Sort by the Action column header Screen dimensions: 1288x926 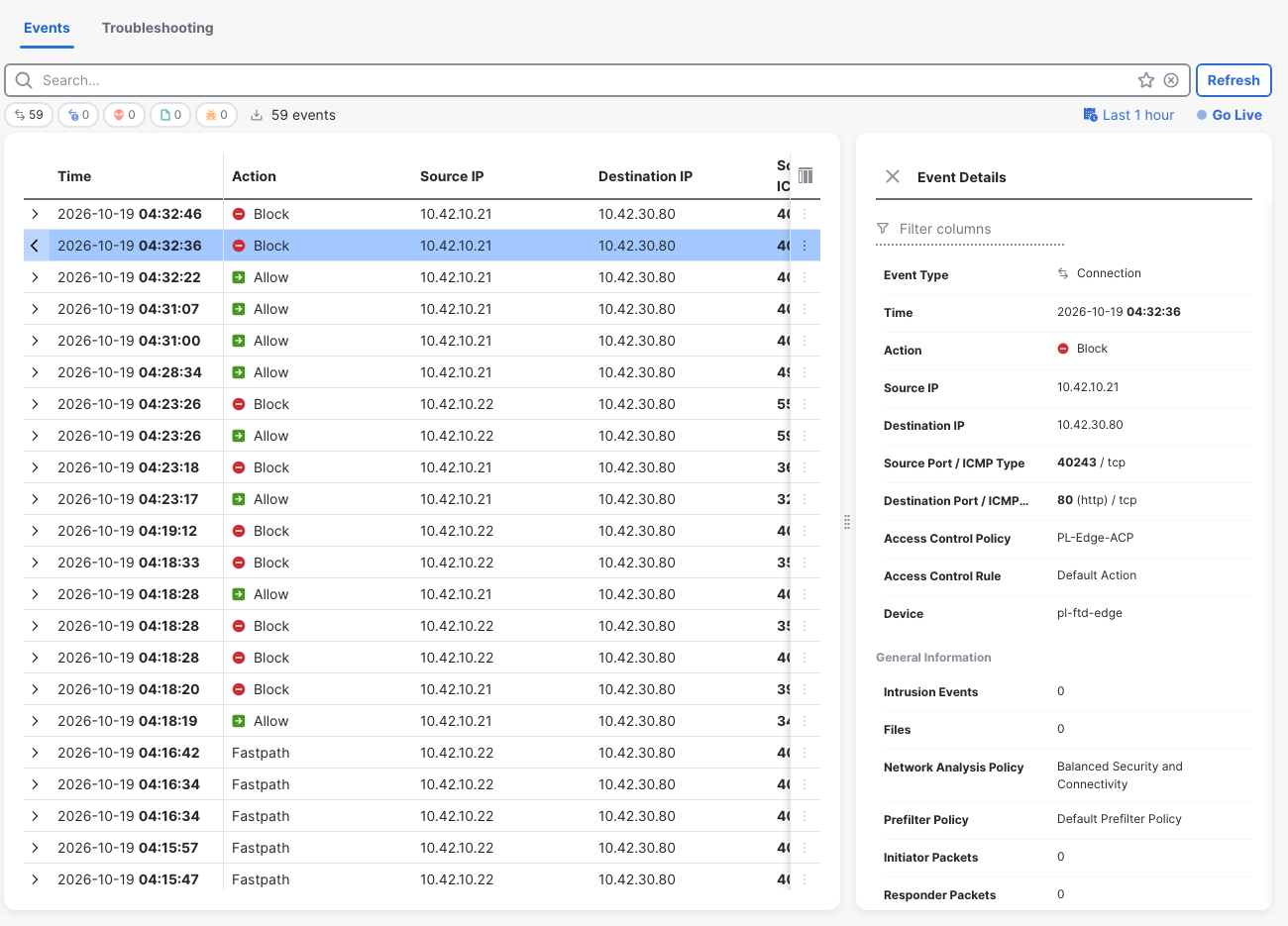pyautogui.click(x=254, y=176)
